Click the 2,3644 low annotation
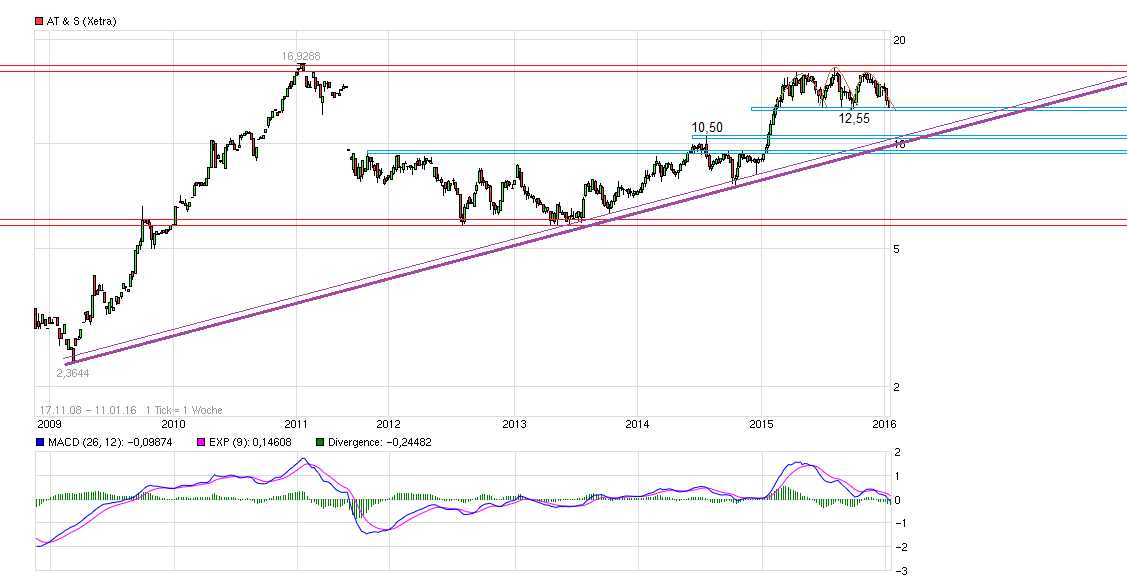 72,372
